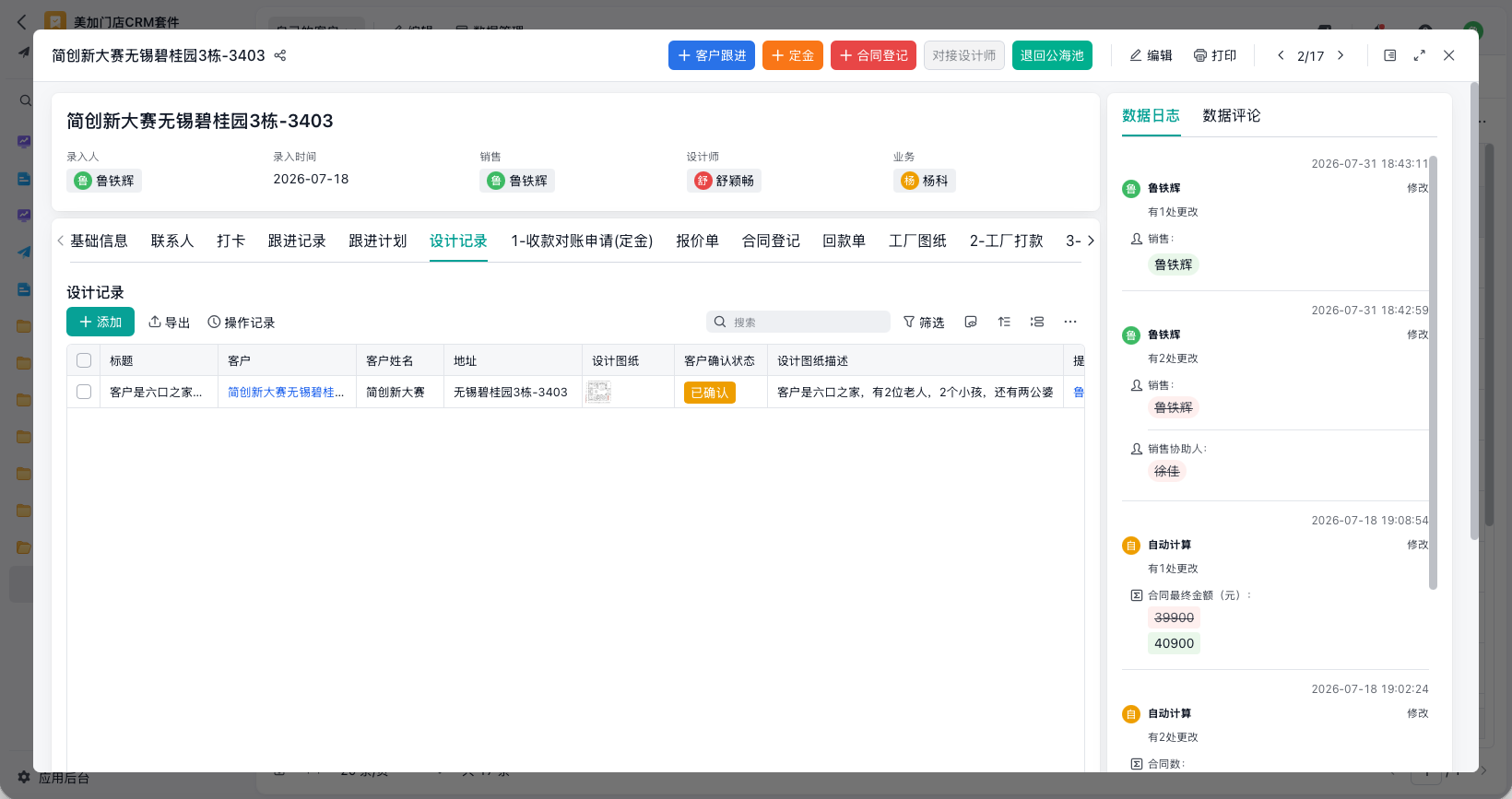Image resolution: width=1512 pixels, height=799 pixels.
Task: Open customer link 简创新大赛无锡碧桂...
Action: 286,392
